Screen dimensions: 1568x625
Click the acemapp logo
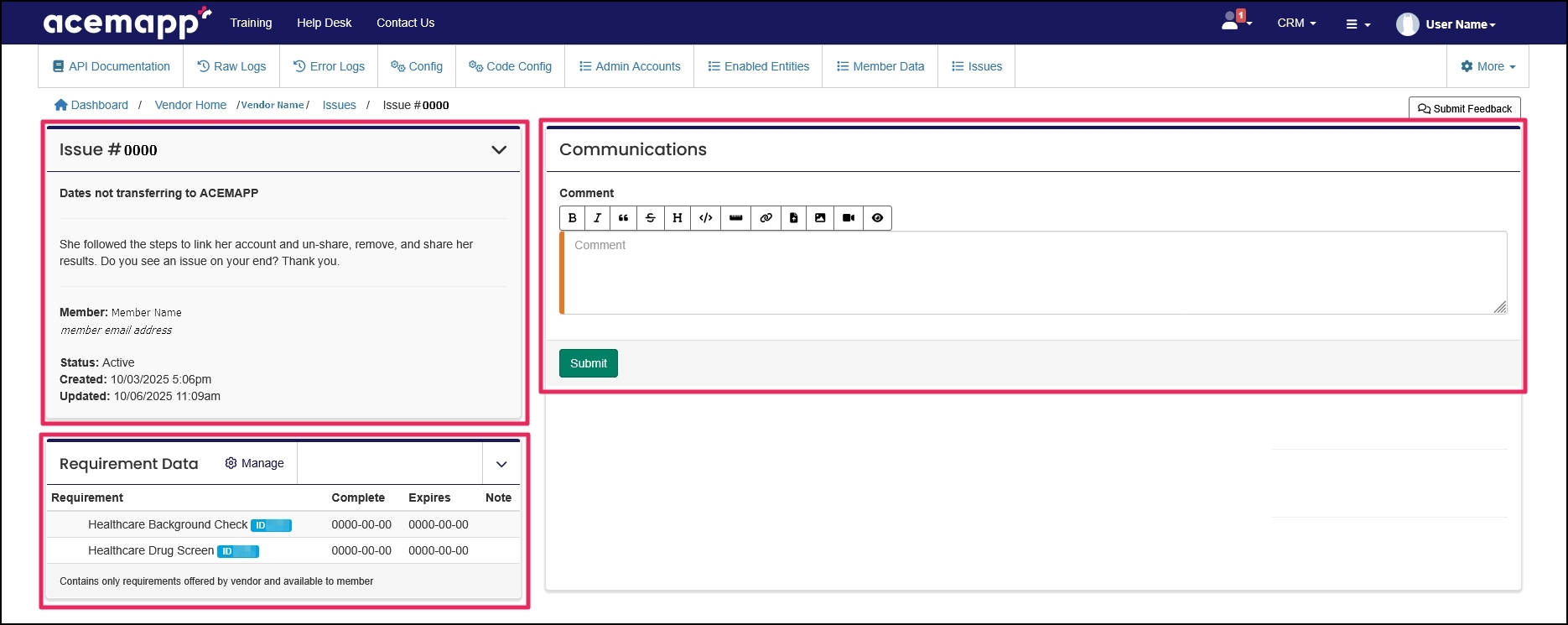coord(127,23)
